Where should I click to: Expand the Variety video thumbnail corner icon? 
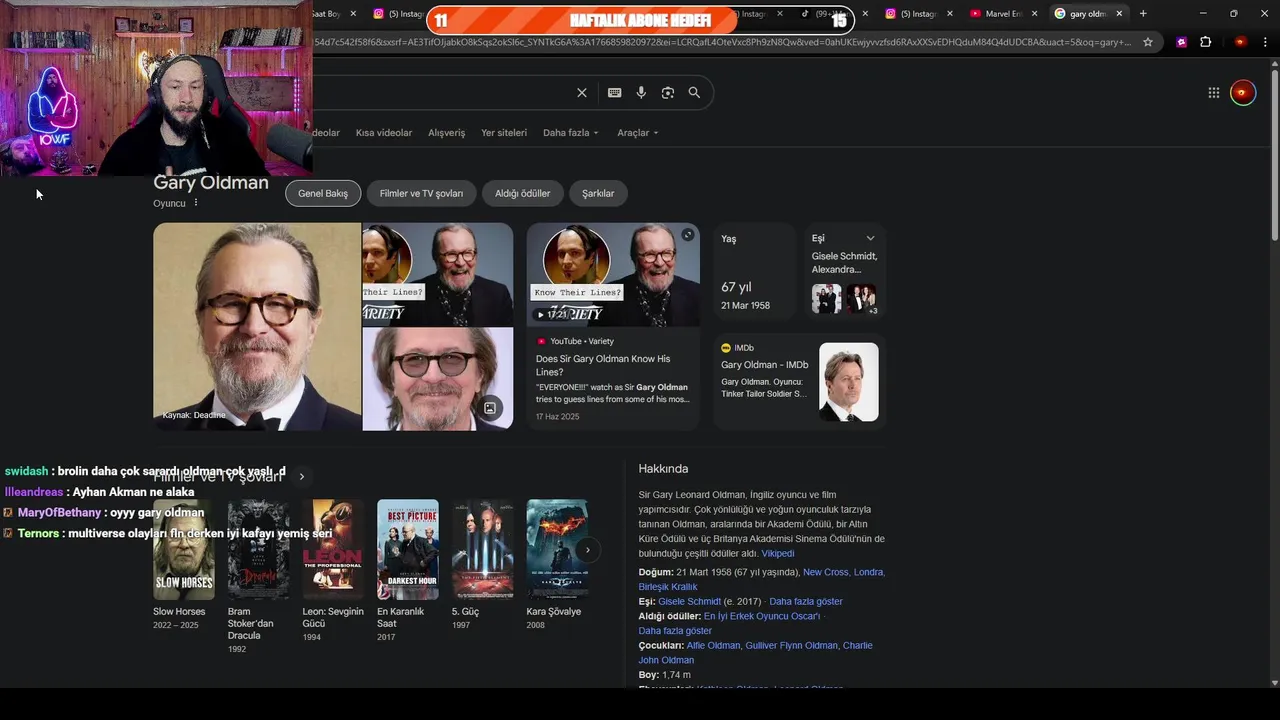[688, 235]
